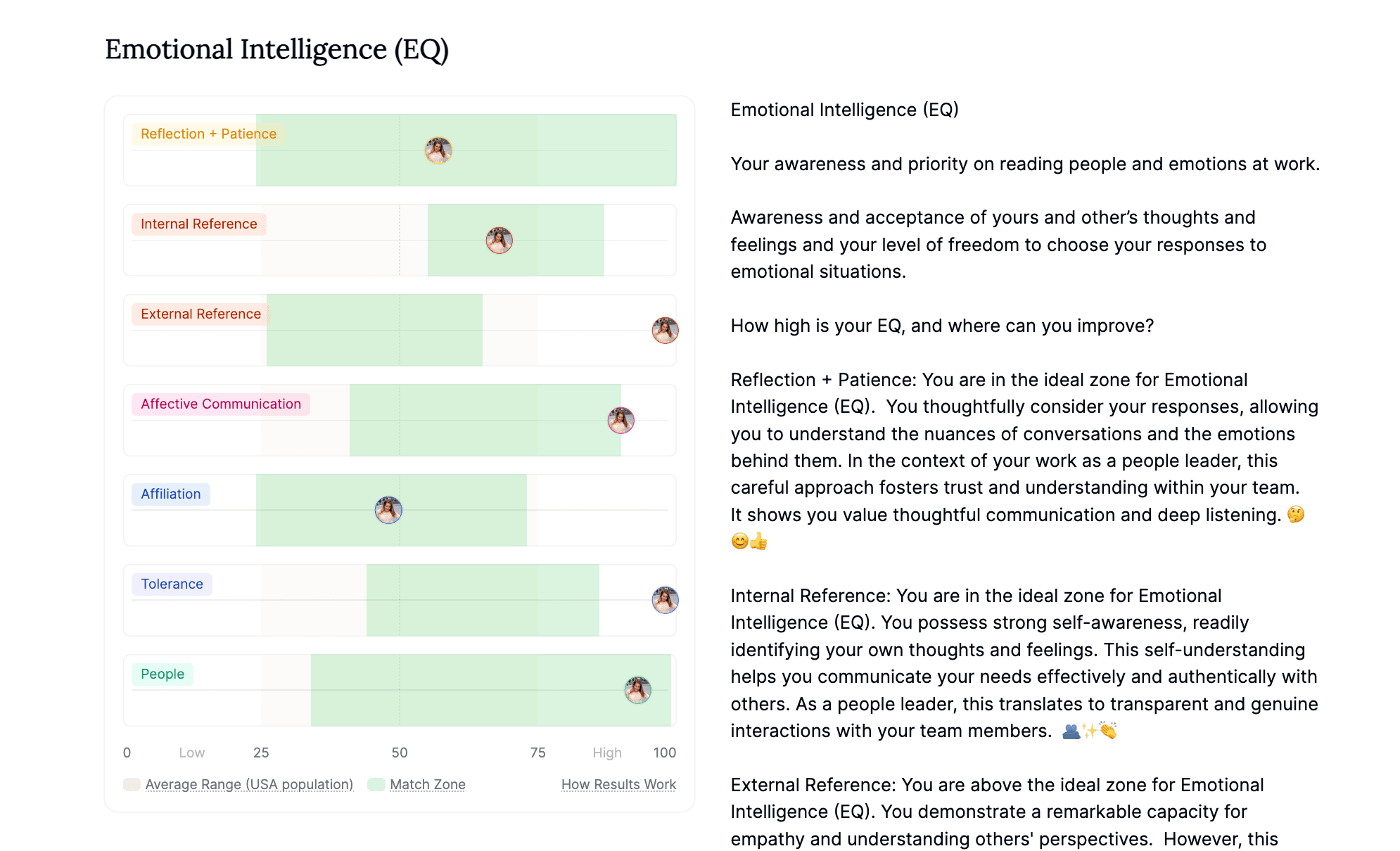Click the green Match Zone color swatch
The width and height of the screenshot is (1400, 851).
376,784
